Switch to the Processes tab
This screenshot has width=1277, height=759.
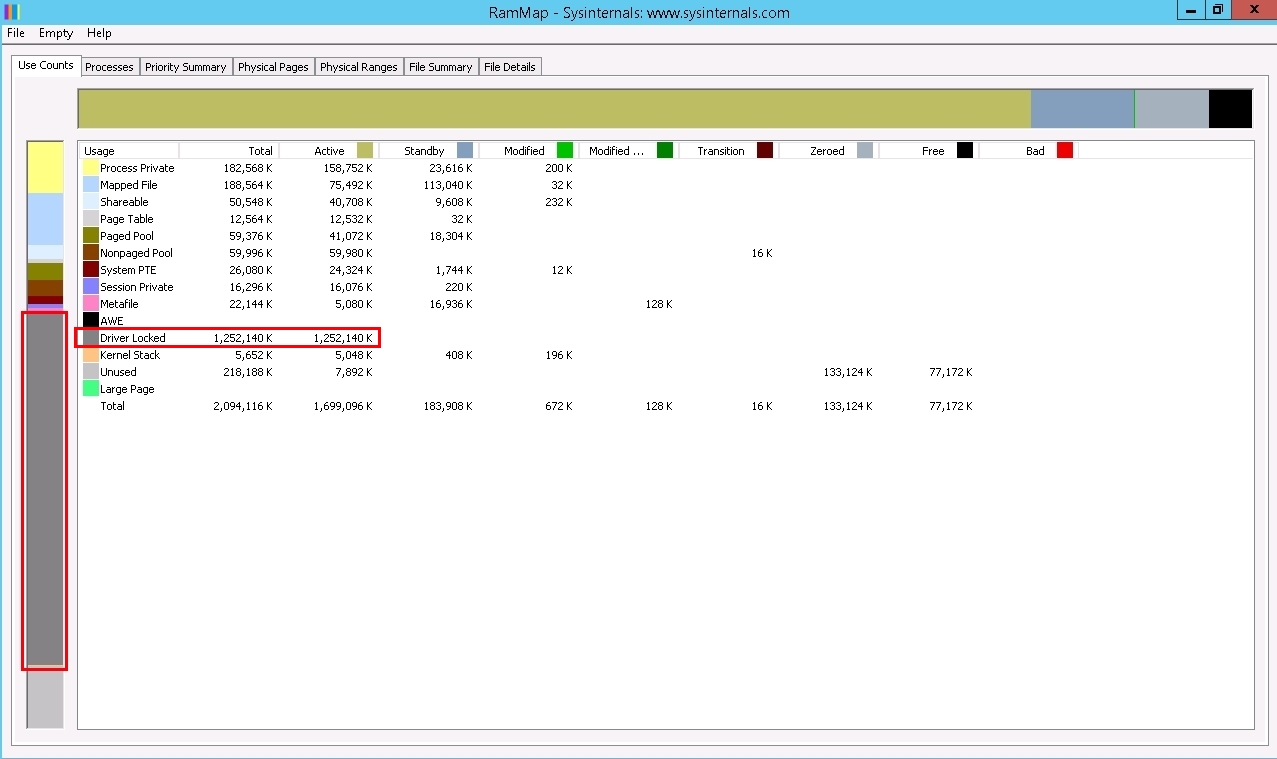(109, 67)
